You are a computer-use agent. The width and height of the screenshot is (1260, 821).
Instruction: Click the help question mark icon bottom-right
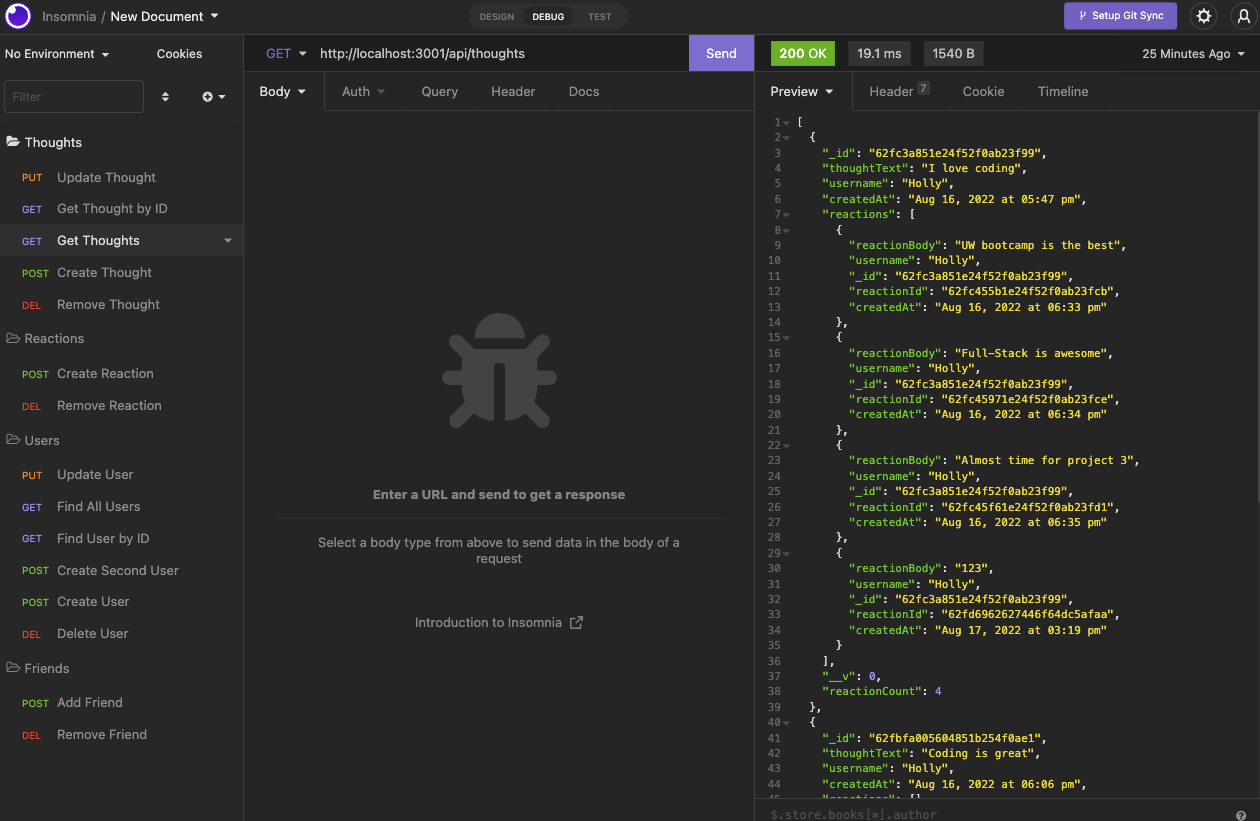1242,815
